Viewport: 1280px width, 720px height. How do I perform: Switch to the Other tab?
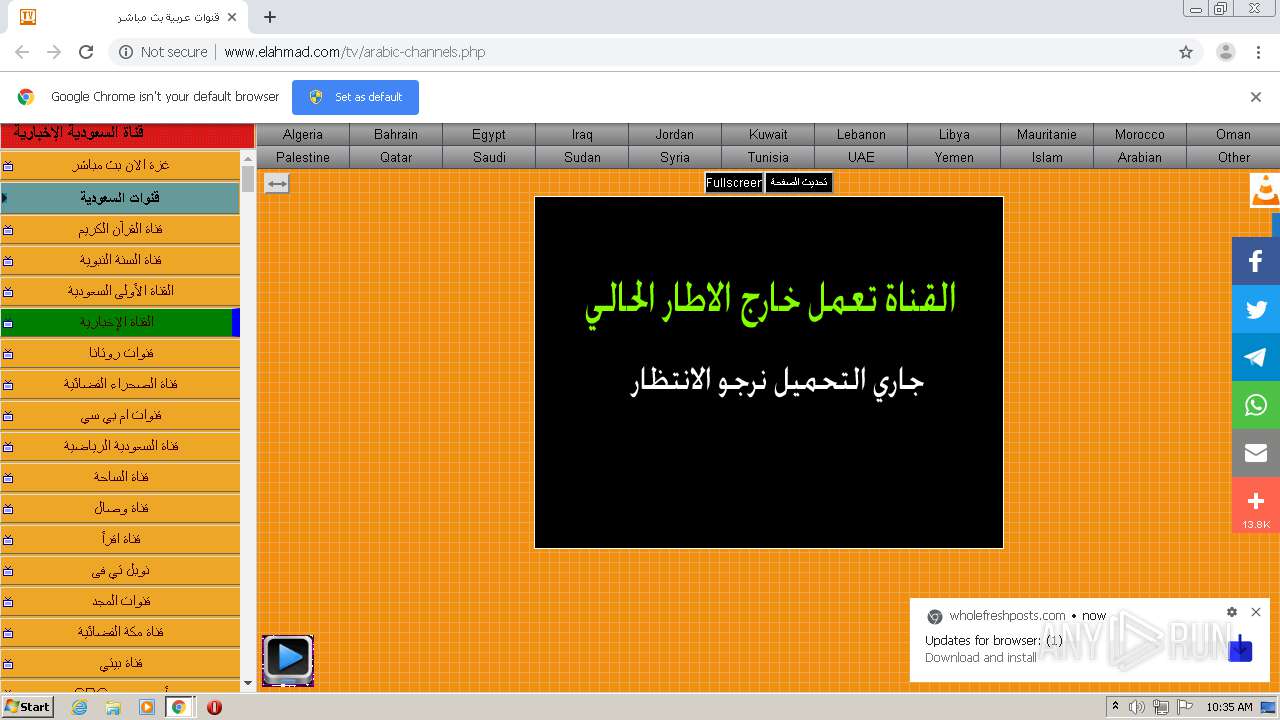pyautogui.click(x=1234, y=157)
